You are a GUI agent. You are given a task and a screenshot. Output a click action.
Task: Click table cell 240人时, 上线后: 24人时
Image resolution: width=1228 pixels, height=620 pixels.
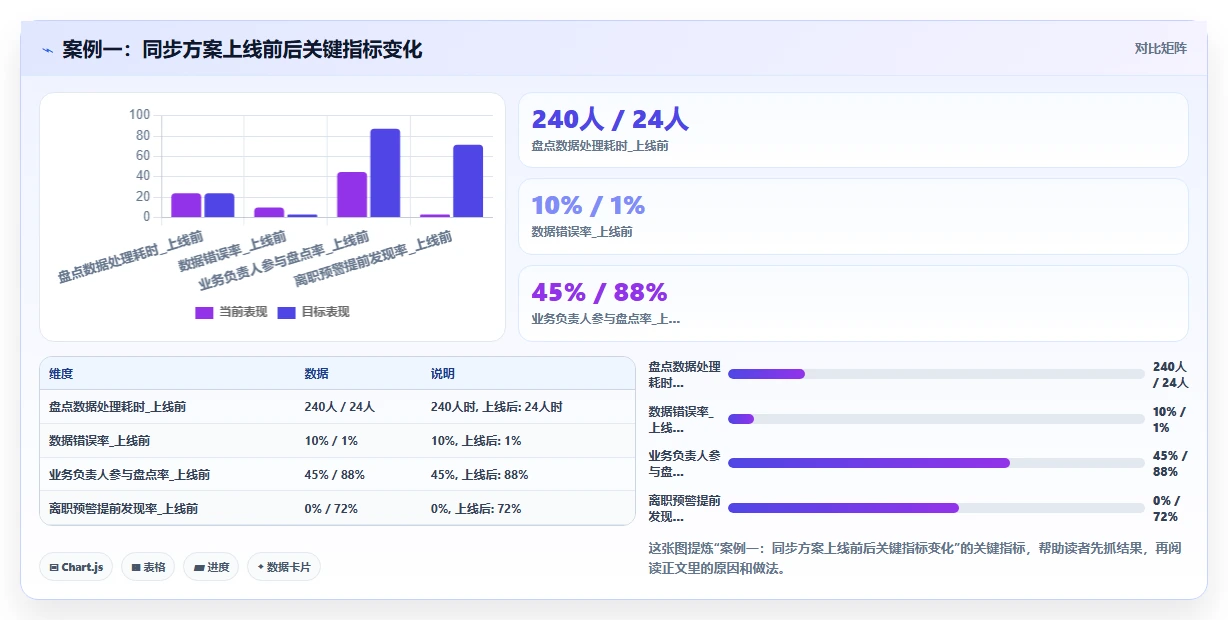[x=497, y=407]
